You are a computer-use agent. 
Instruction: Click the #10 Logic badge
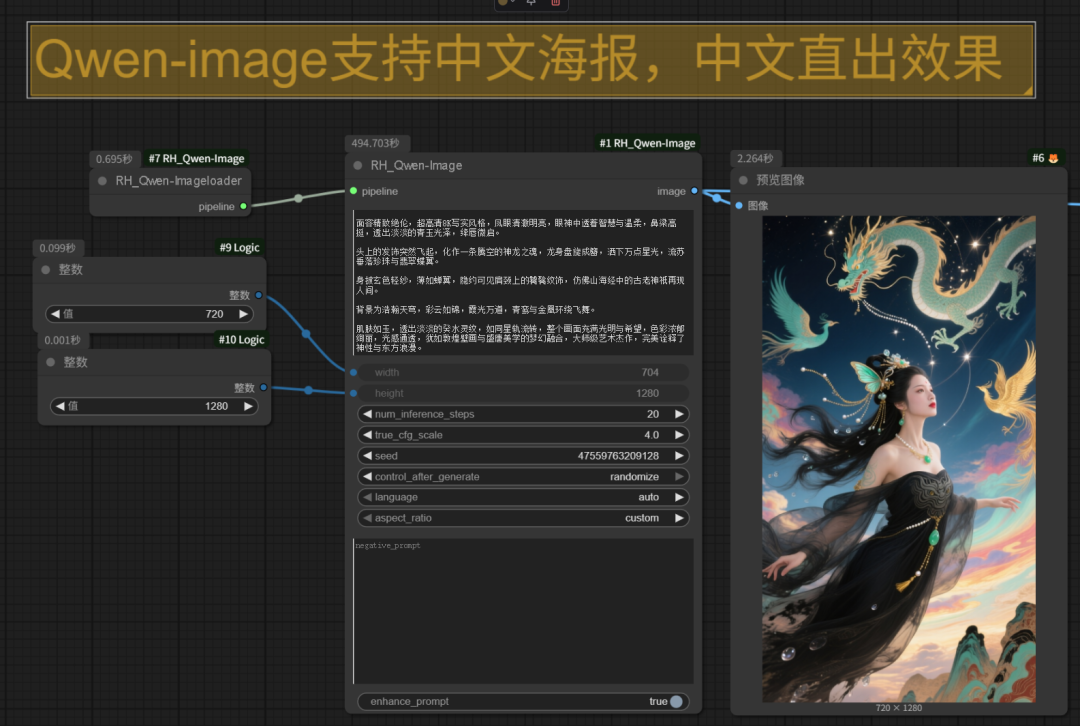pyautogui.click(x=241, y=340)
